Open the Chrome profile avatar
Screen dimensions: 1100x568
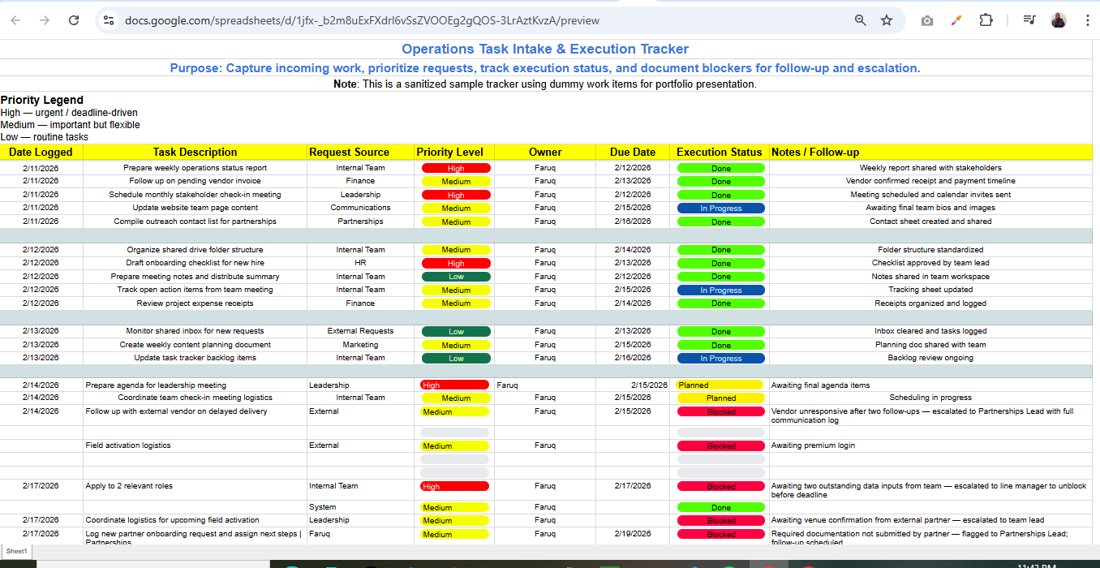1059,20
